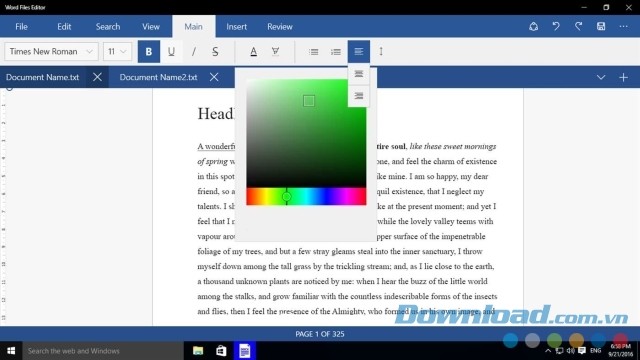Screen dimensions: 640x360
Task: Show hidden system tray icons
Action: click(x=548, y=351)
